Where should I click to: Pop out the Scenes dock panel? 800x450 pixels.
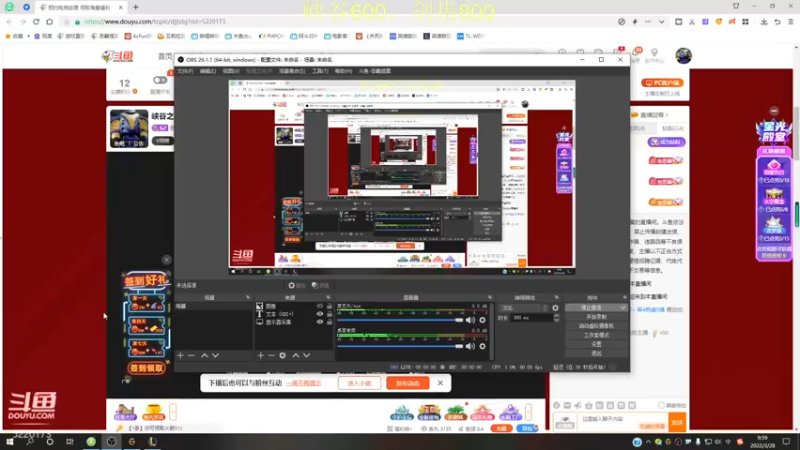click(x=248, y=297)
